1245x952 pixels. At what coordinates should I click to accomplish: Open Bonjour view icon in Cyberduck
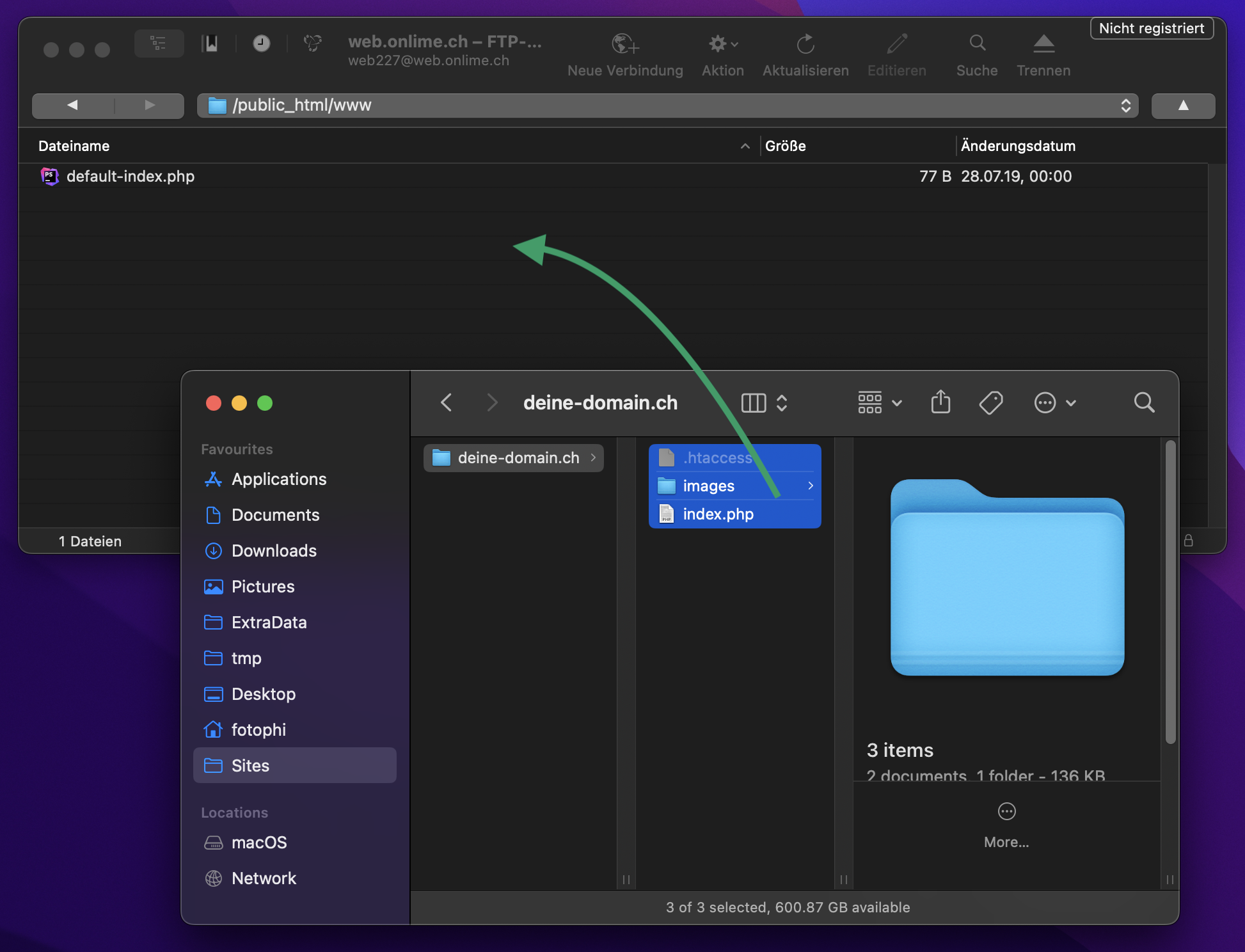(x=312, y=44)
